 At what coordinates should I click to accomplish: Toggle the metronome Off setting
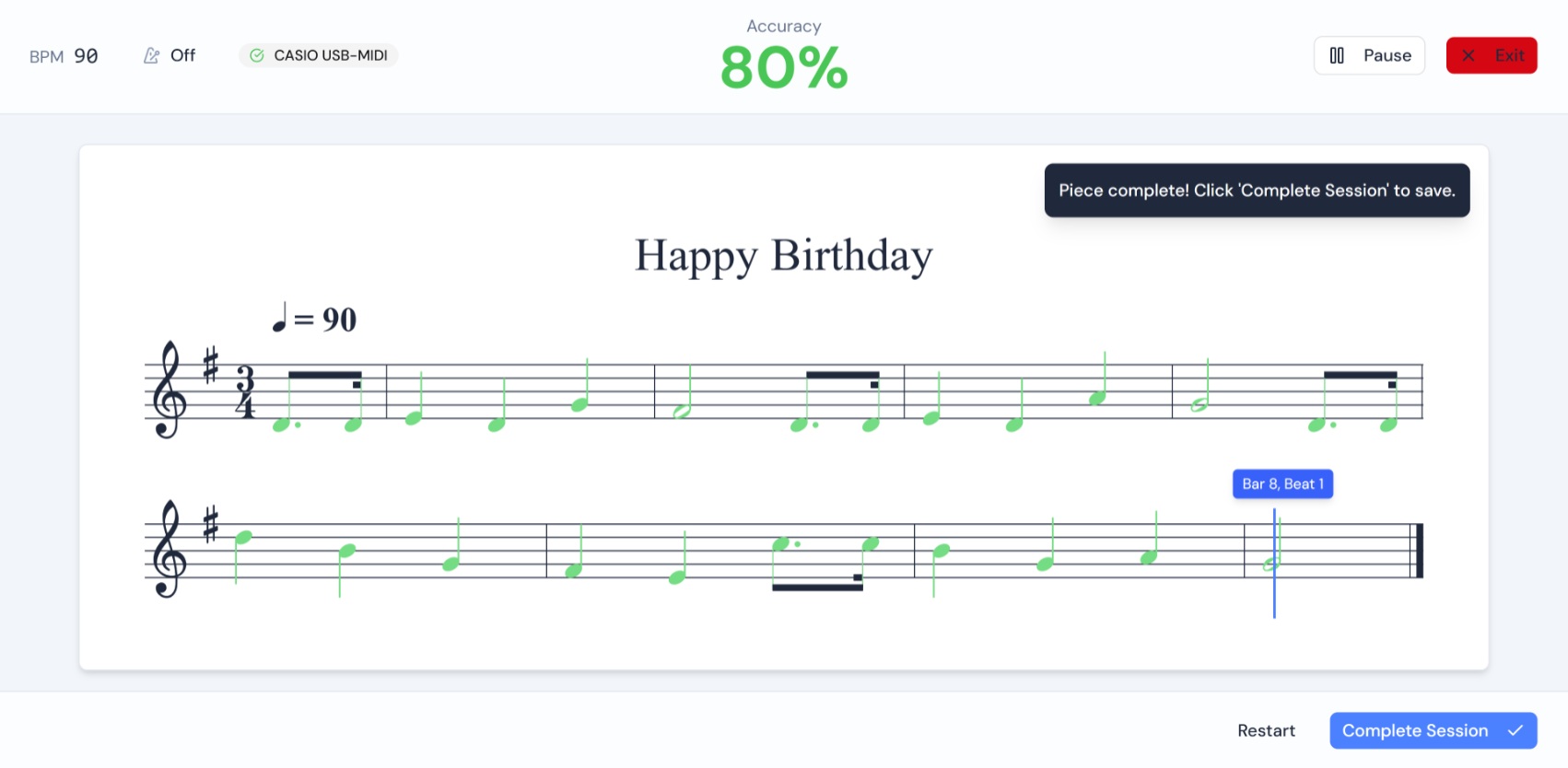(x=170, y=55)
